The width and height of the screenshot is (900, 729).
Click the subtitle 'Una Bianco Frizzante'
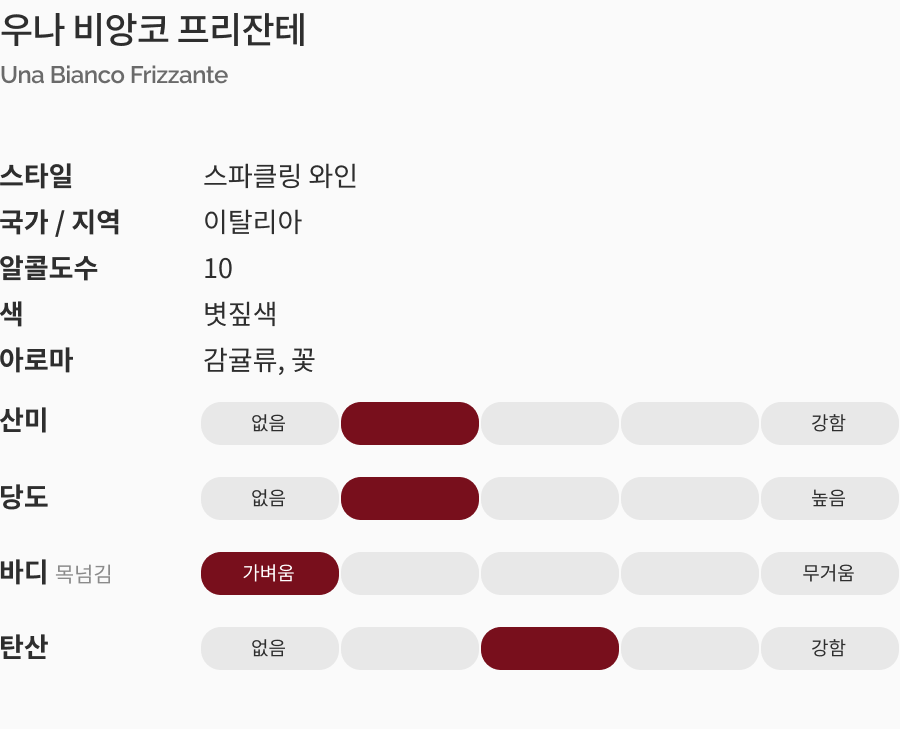(114, 75)
